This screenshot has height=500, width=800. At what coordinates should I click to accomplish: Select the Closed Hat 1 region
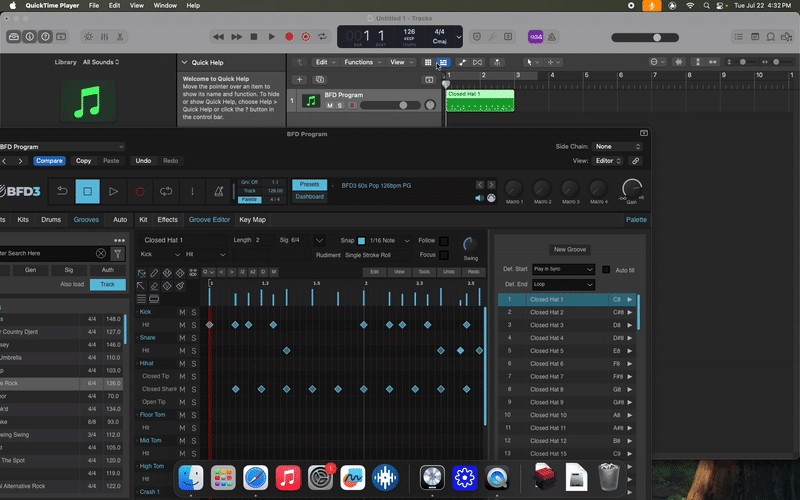pyautogui.click(x=480, y=101)
